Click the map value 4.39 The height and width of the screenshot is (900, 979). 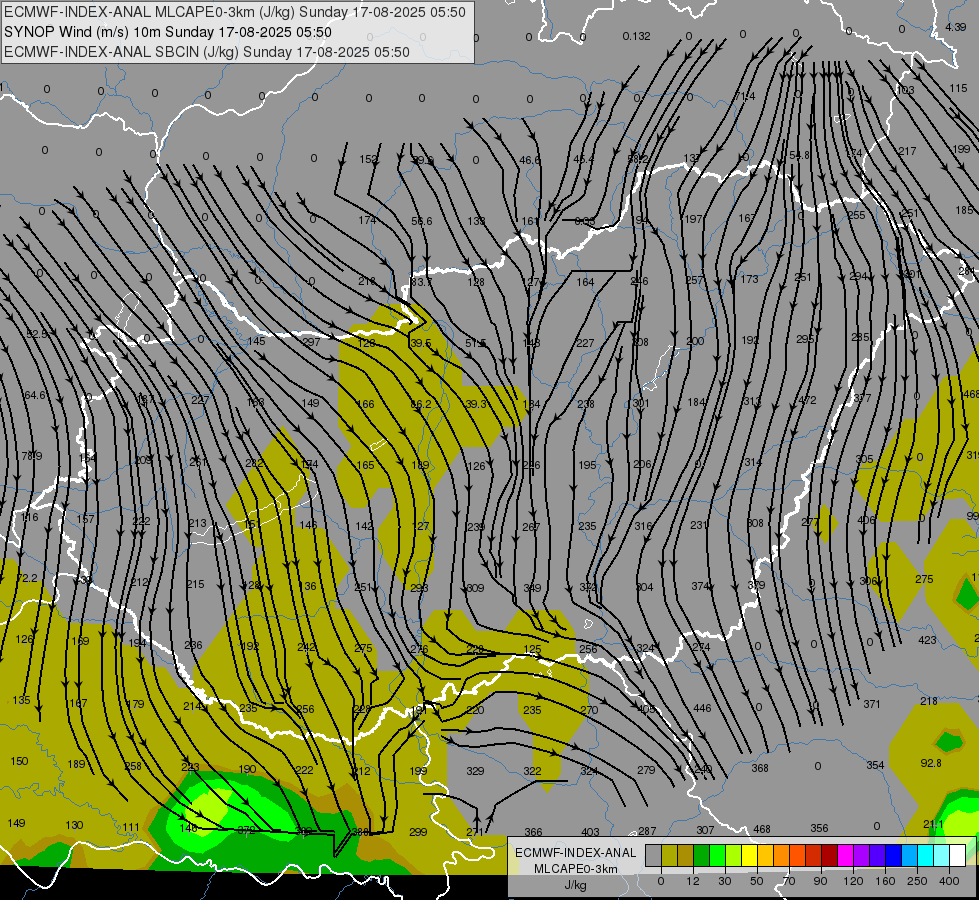click(x=955, y=27)
